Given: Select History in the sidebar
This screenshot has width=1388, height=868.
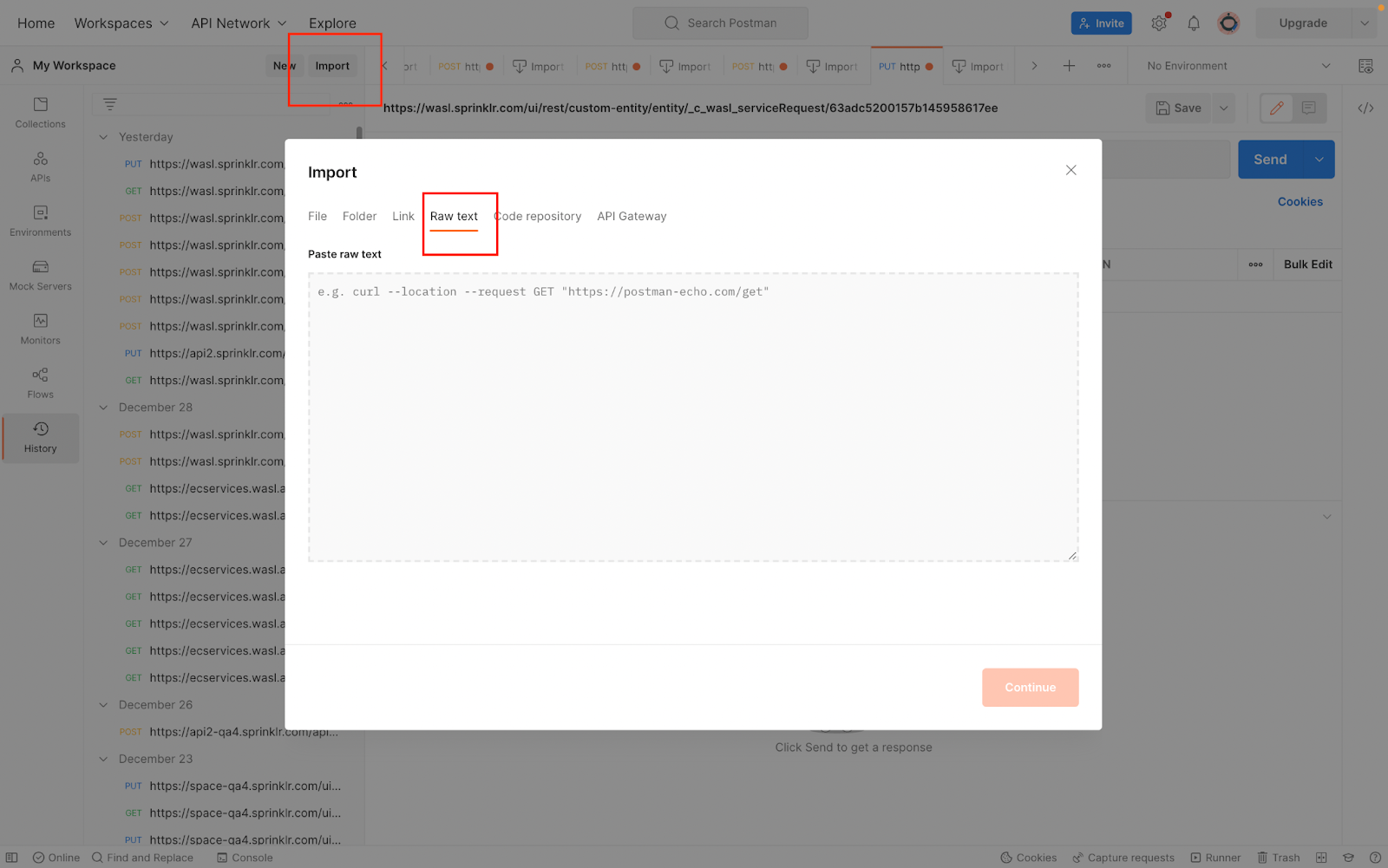Looking at the screenshot, I should click(x=40, y=438).
